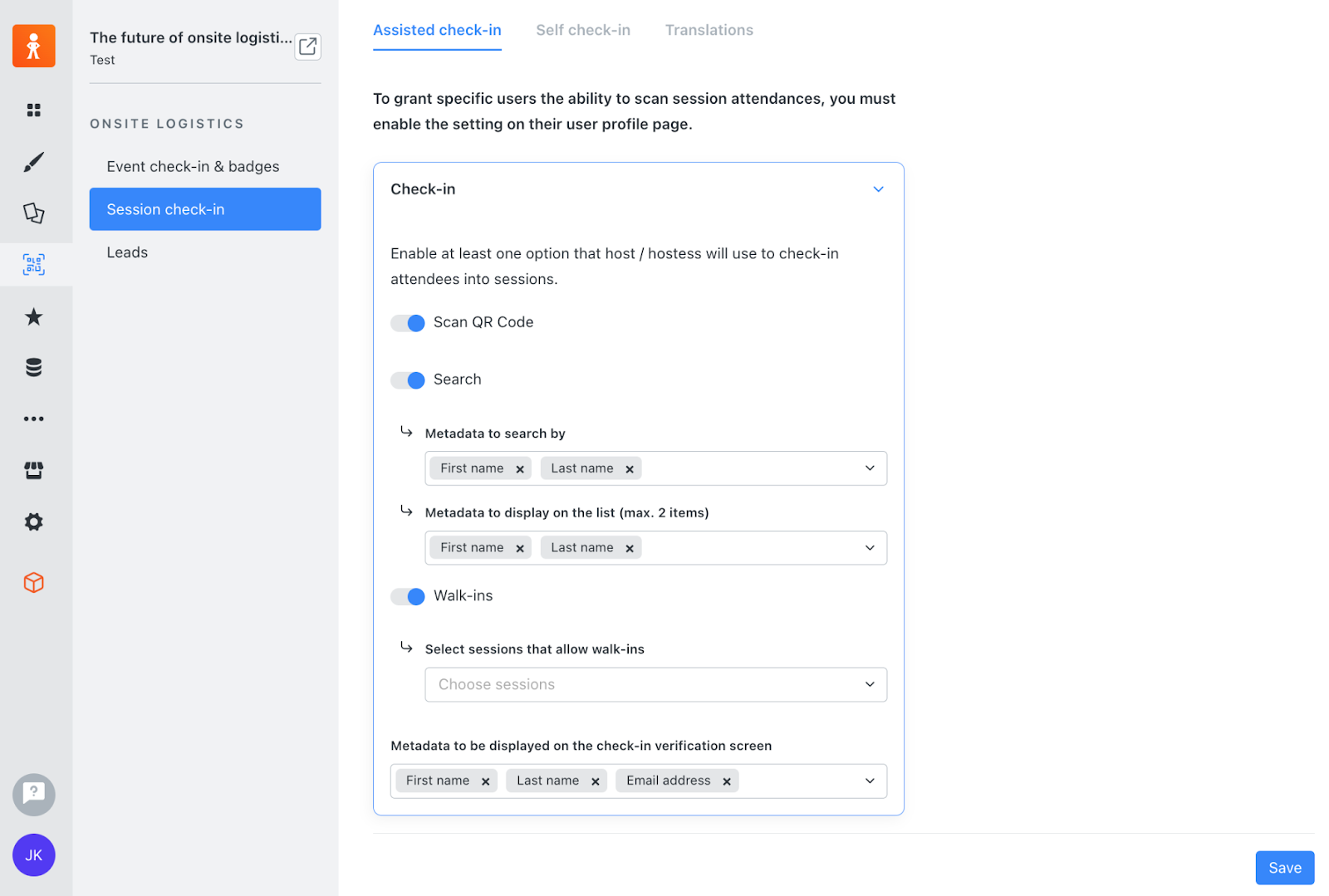1329x896 pixels.
Task: Open the Translations tab
Action: point(709,30)
